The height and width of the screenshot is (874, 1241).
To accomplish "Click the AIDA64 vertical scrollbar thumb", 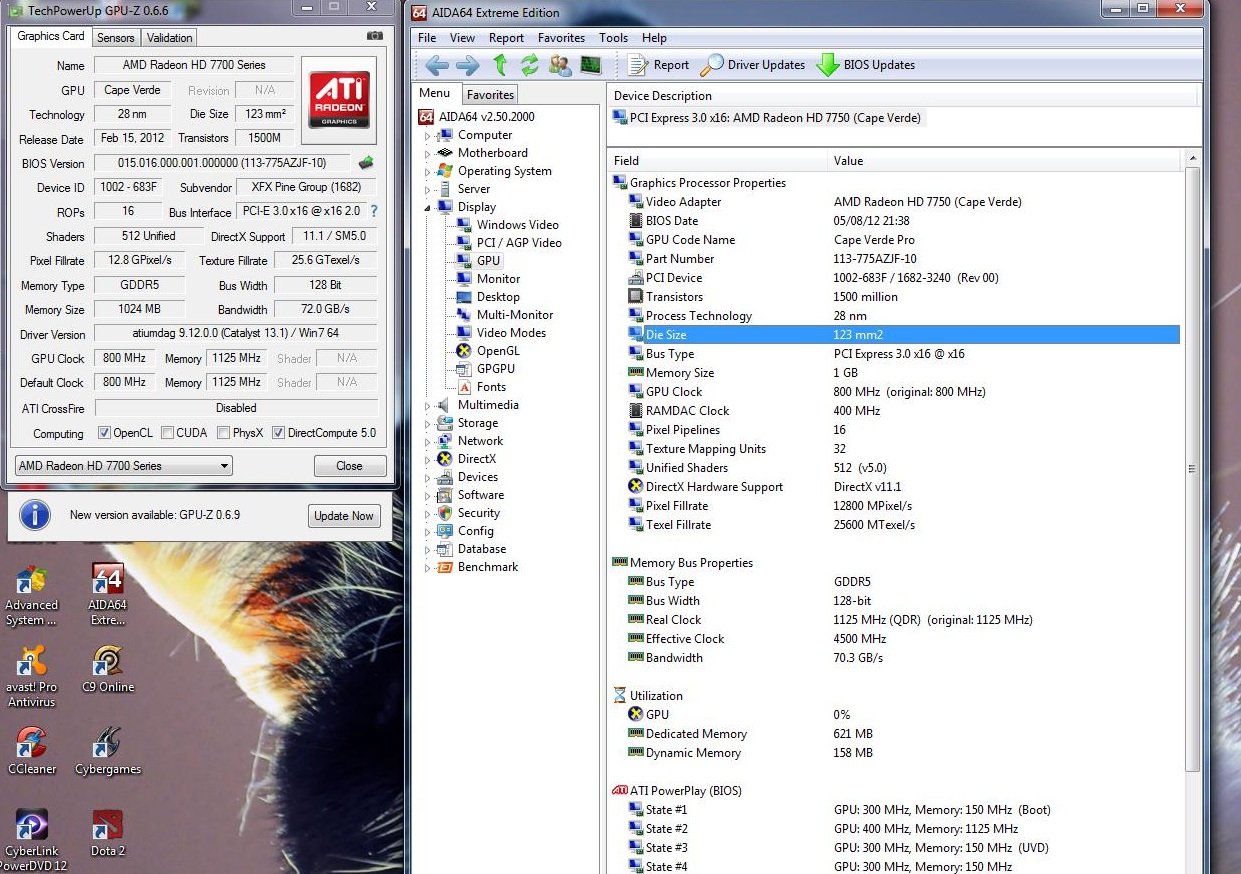I will tap(1191, 468).
